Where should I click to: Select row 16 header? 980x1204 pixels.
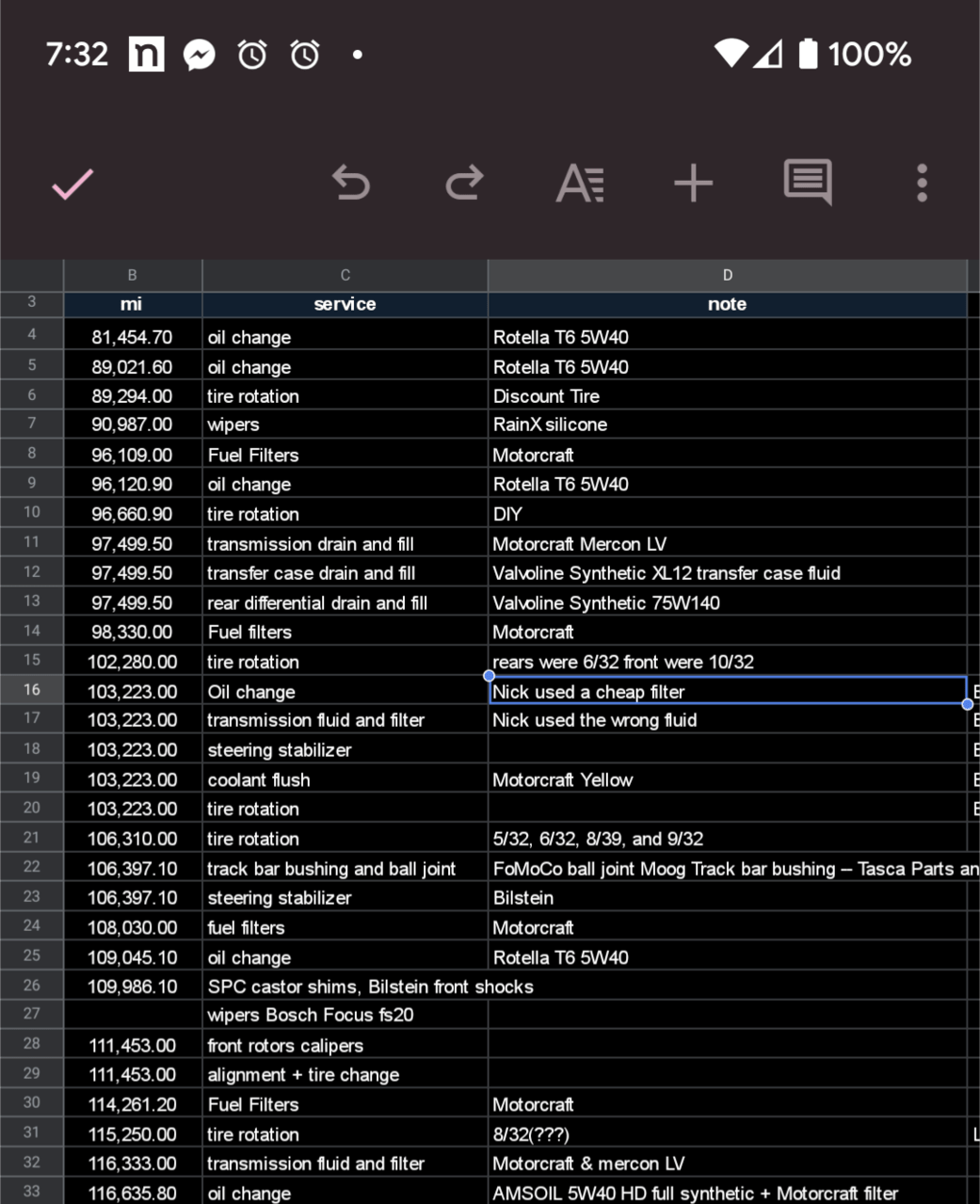(32, 690)
